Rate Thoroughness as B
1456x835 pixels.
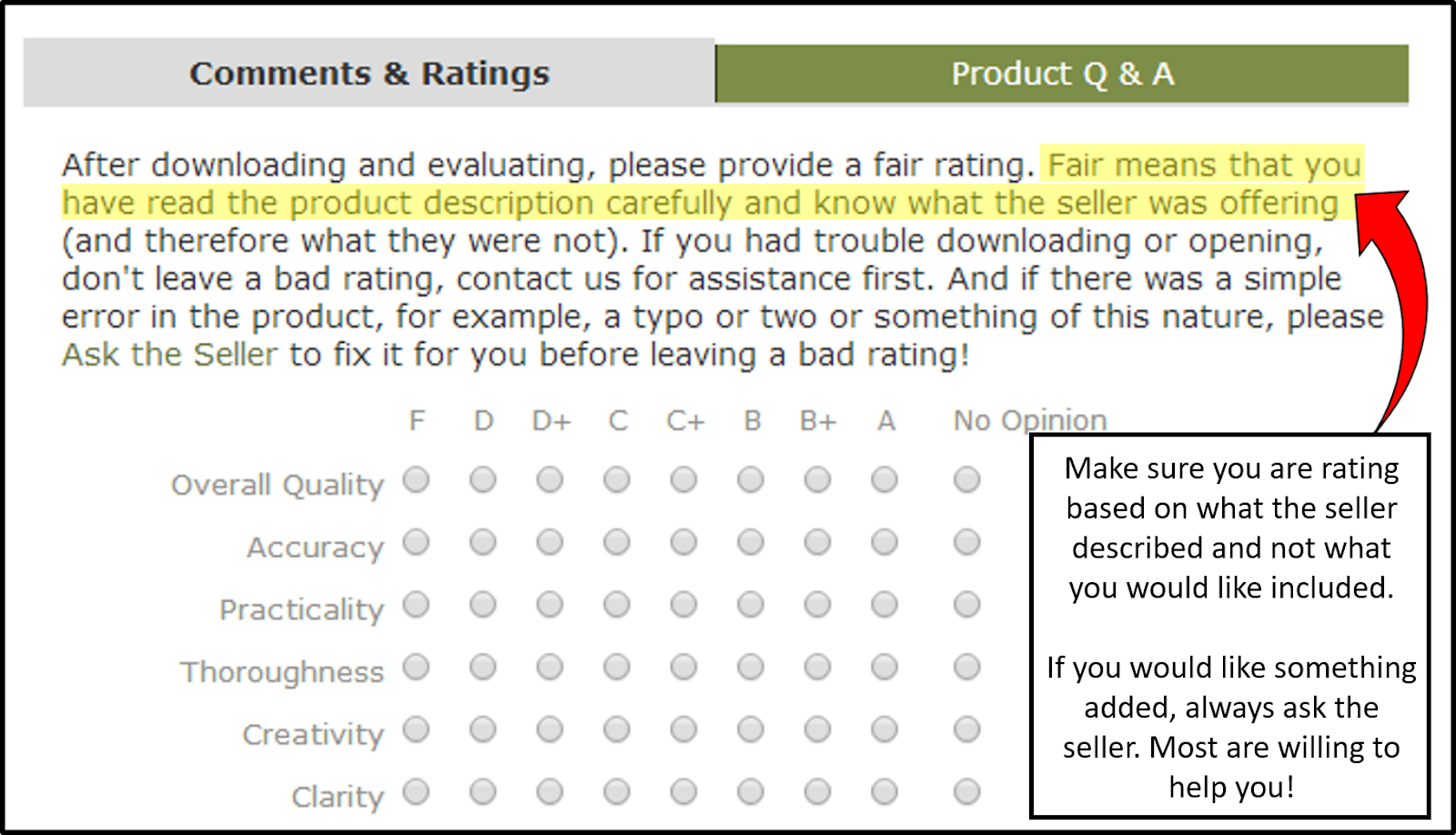click(751, 668)
